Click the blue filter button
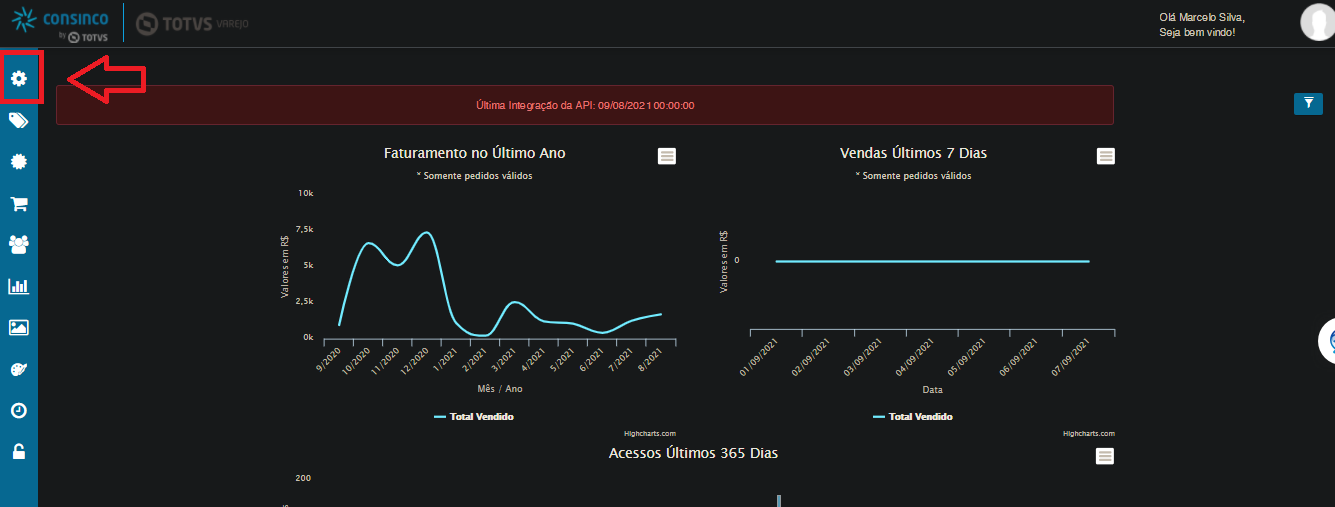Image resolution: width=1335 pixels, height=507 pixels. coord(1308,103)
